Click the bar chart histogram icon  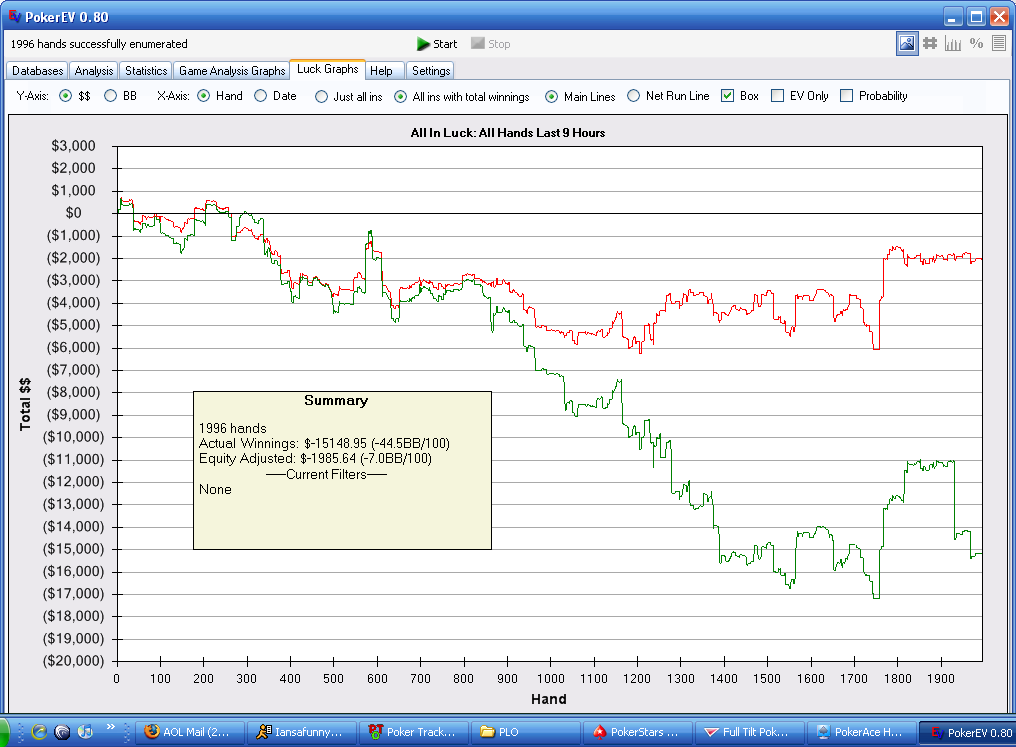pyautogui.click(x=952, y=43)
